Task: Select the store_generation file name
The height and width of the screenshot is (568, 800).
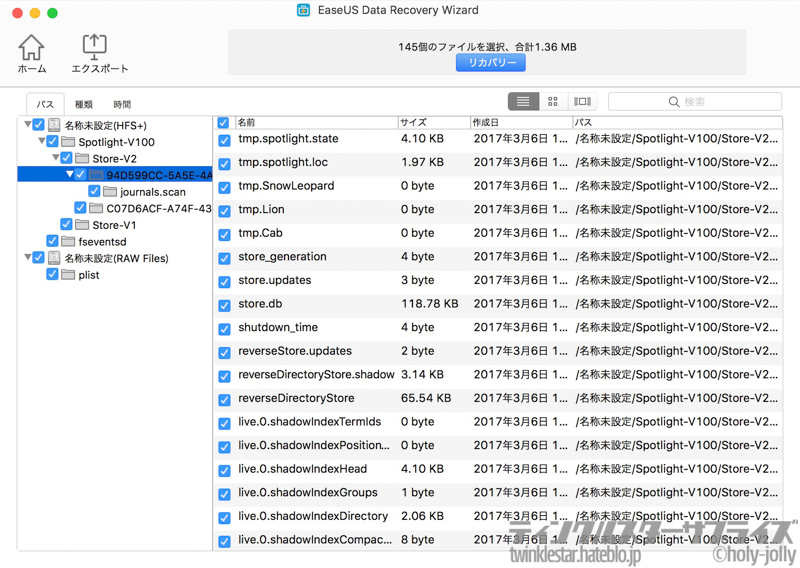Action: pos(282,257)
